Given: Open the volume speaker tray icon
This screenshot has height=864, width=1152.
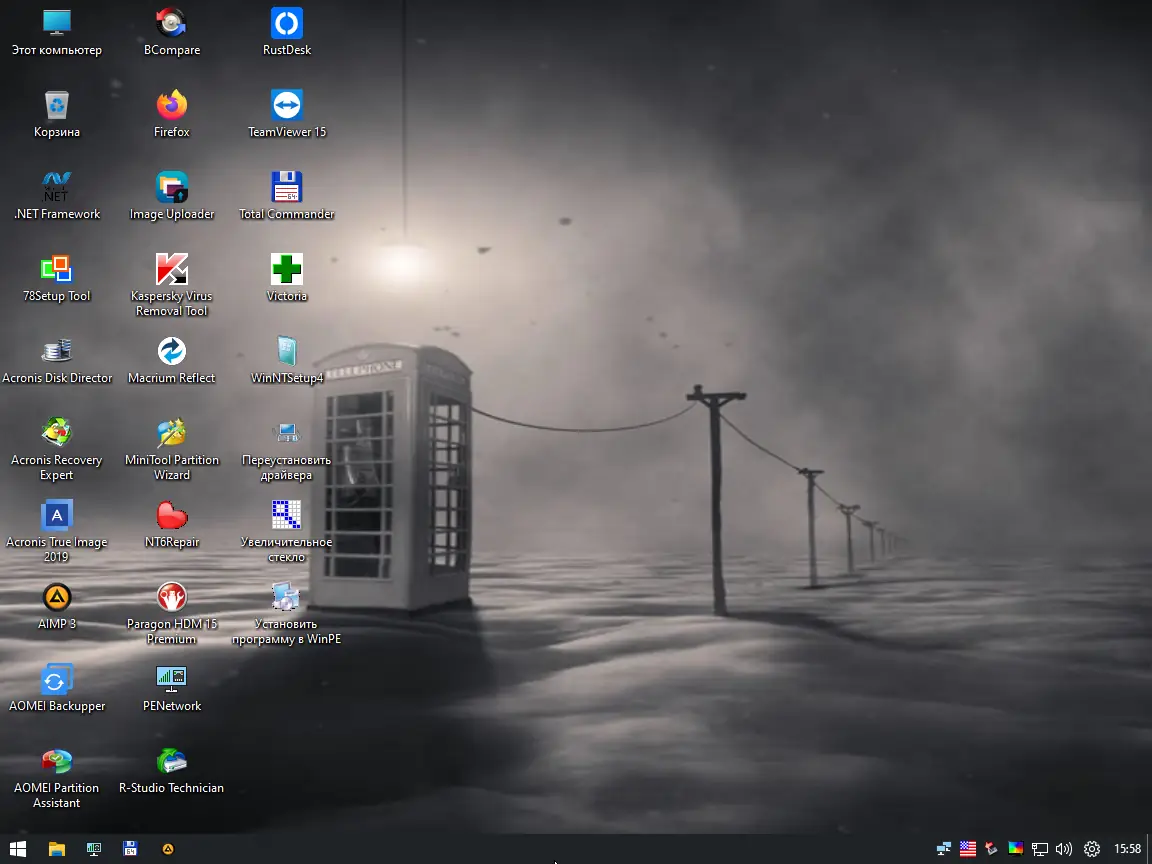Looking at the screenshot, I should pos(1064,849).
